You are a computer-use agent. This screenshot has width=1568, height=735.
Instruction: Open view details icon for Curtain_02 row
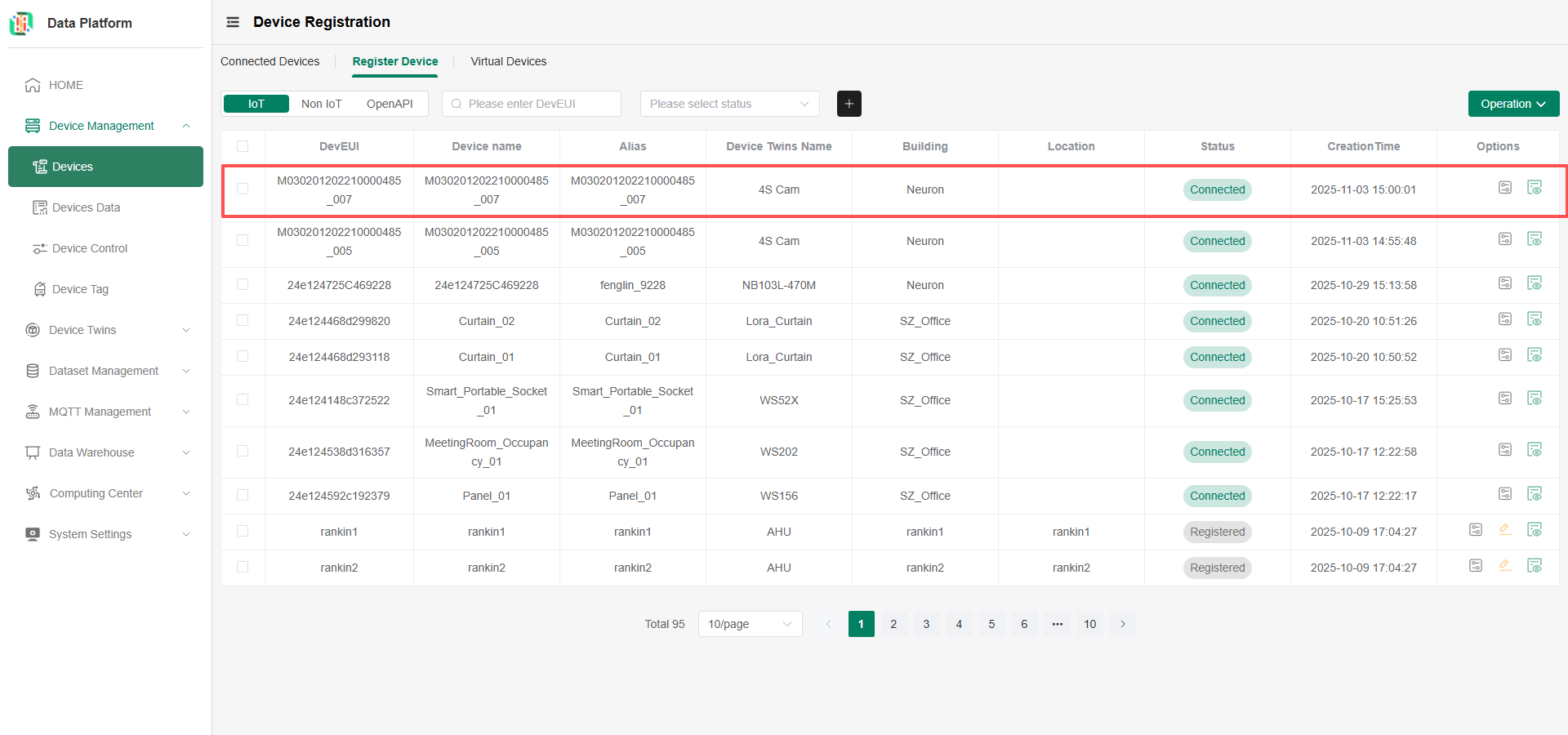[1535, 319]
